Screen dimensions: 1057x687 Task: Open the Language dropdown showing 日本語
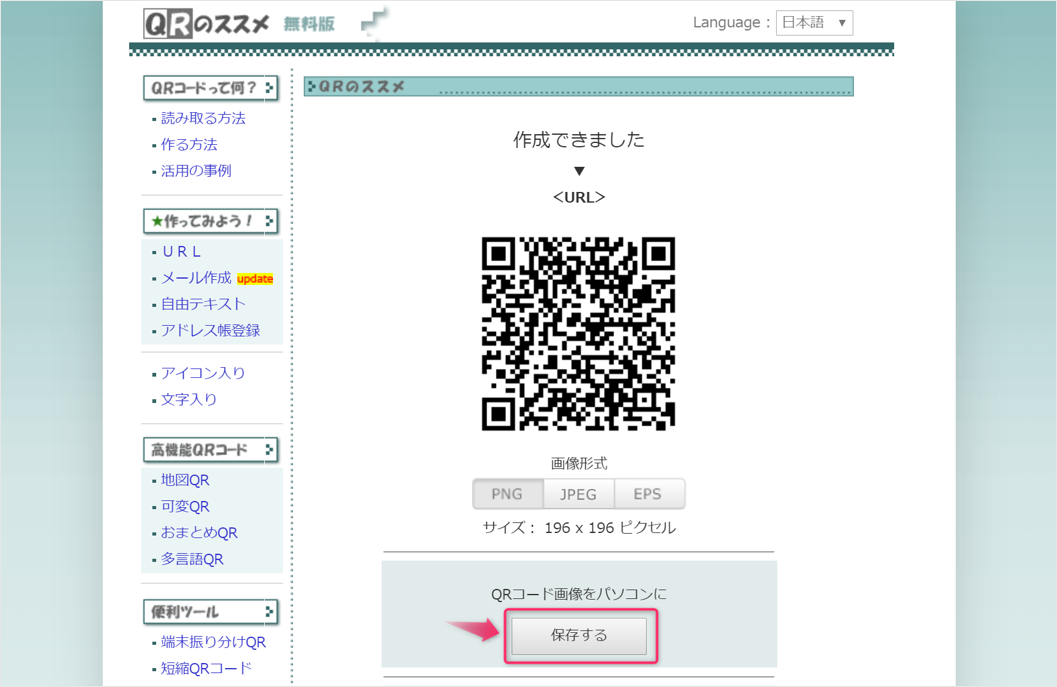tap(814, 23)
